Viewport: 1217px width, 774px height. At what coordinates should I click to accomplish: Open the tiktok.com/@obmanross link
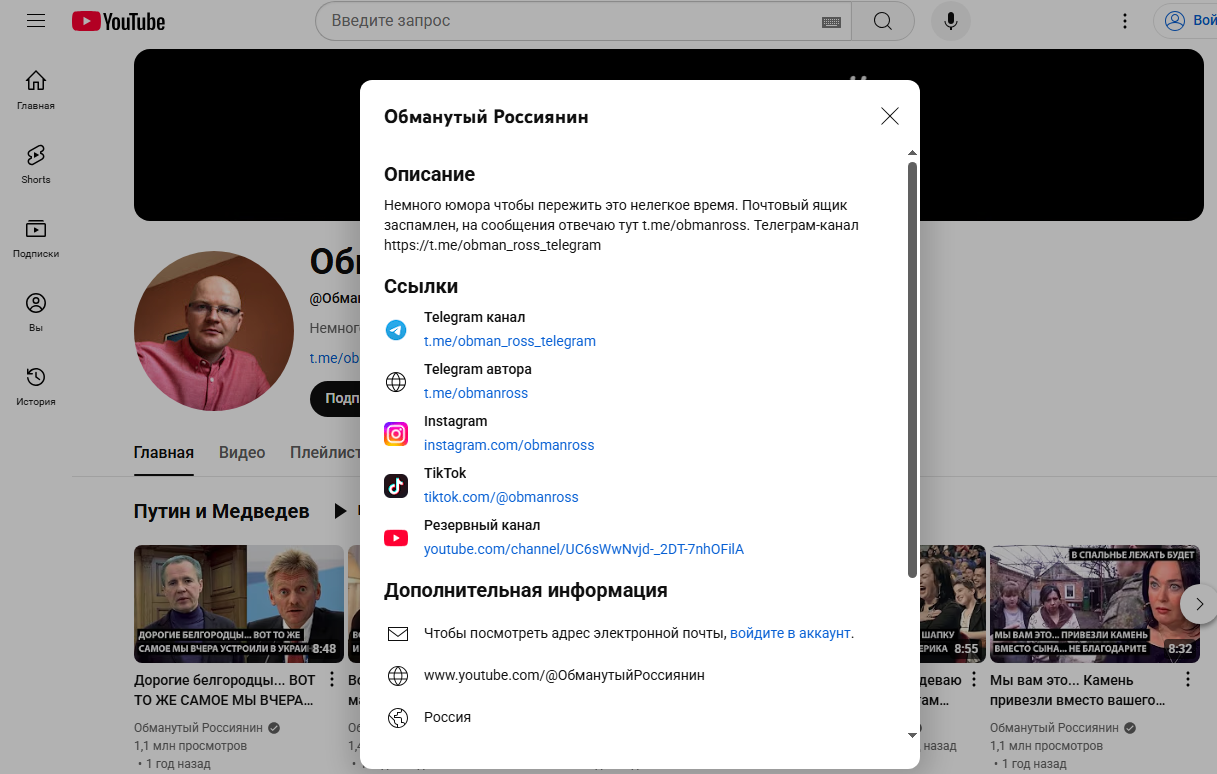[x=501, y=497]
